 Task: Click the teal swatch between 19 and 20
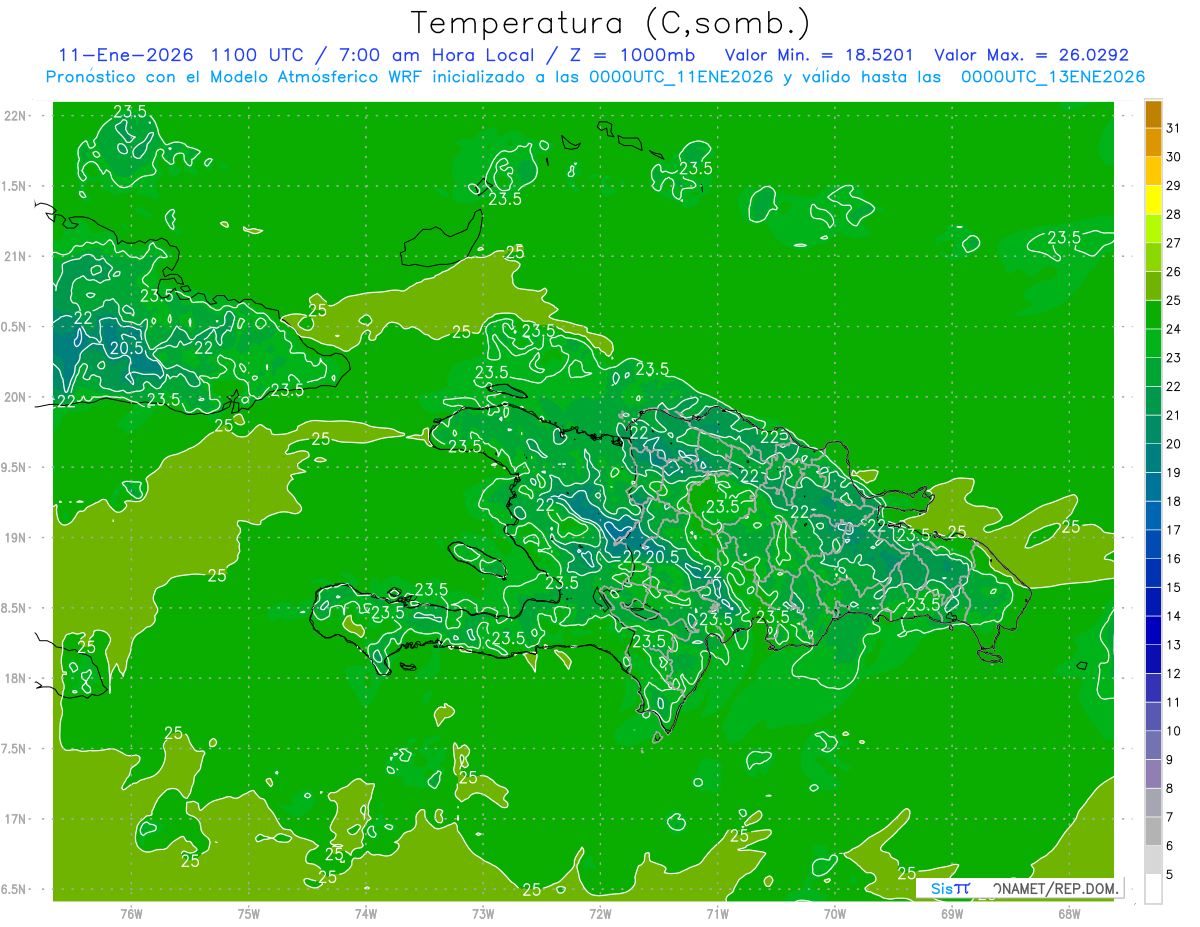tap(1153, 459)
